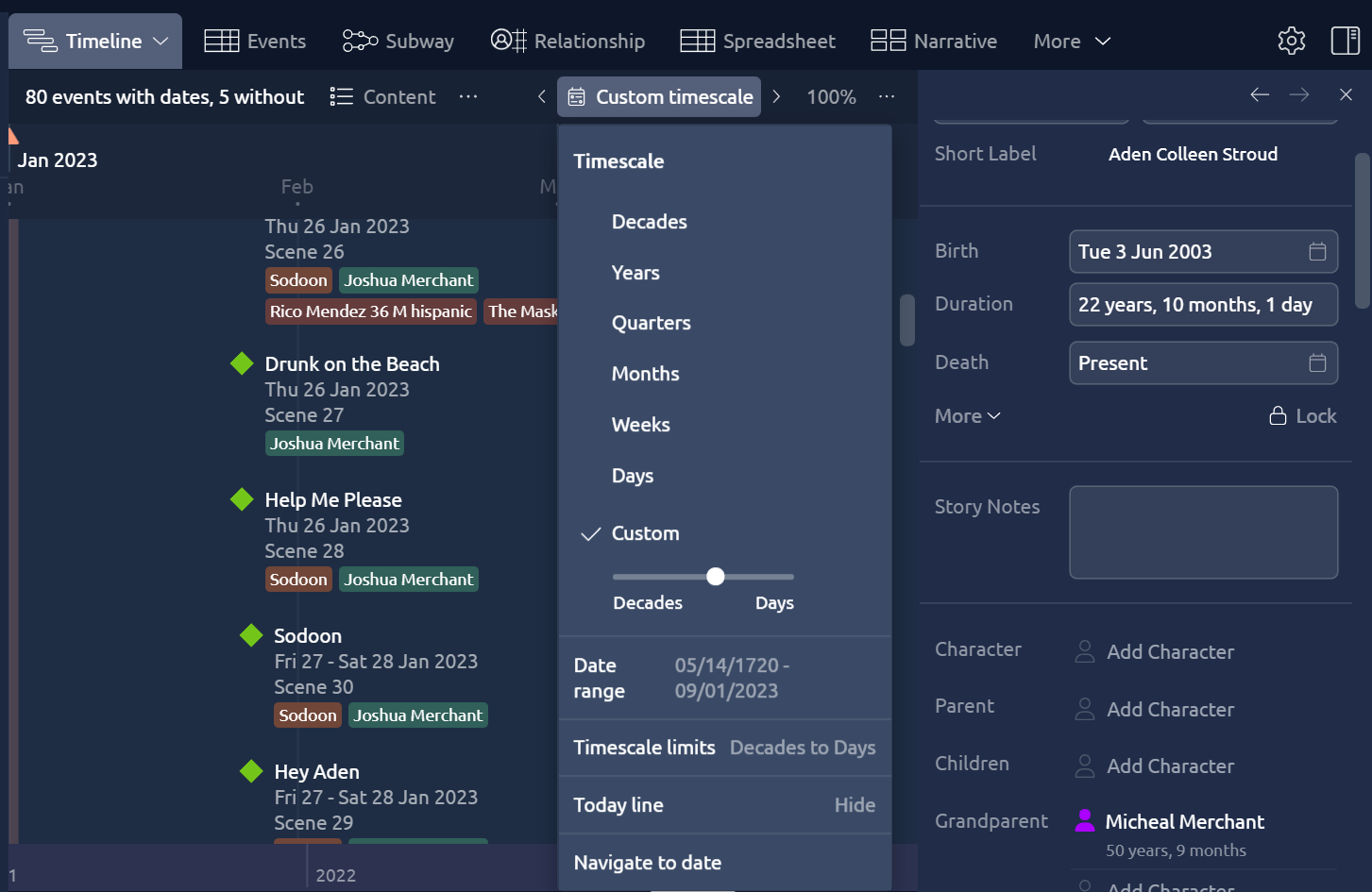This screenshot has width=1372, height=892.
Task: Open the Timeline view dropdown
Action: (x=95, y=42)
